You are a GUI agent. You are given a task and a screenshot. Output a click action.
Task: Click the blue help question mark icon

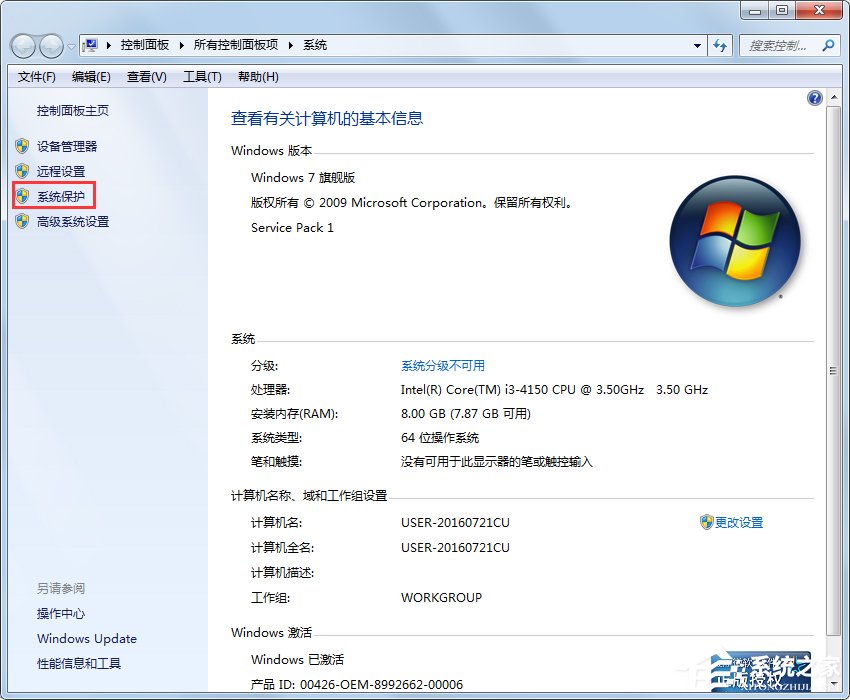(x=814, y=97)
